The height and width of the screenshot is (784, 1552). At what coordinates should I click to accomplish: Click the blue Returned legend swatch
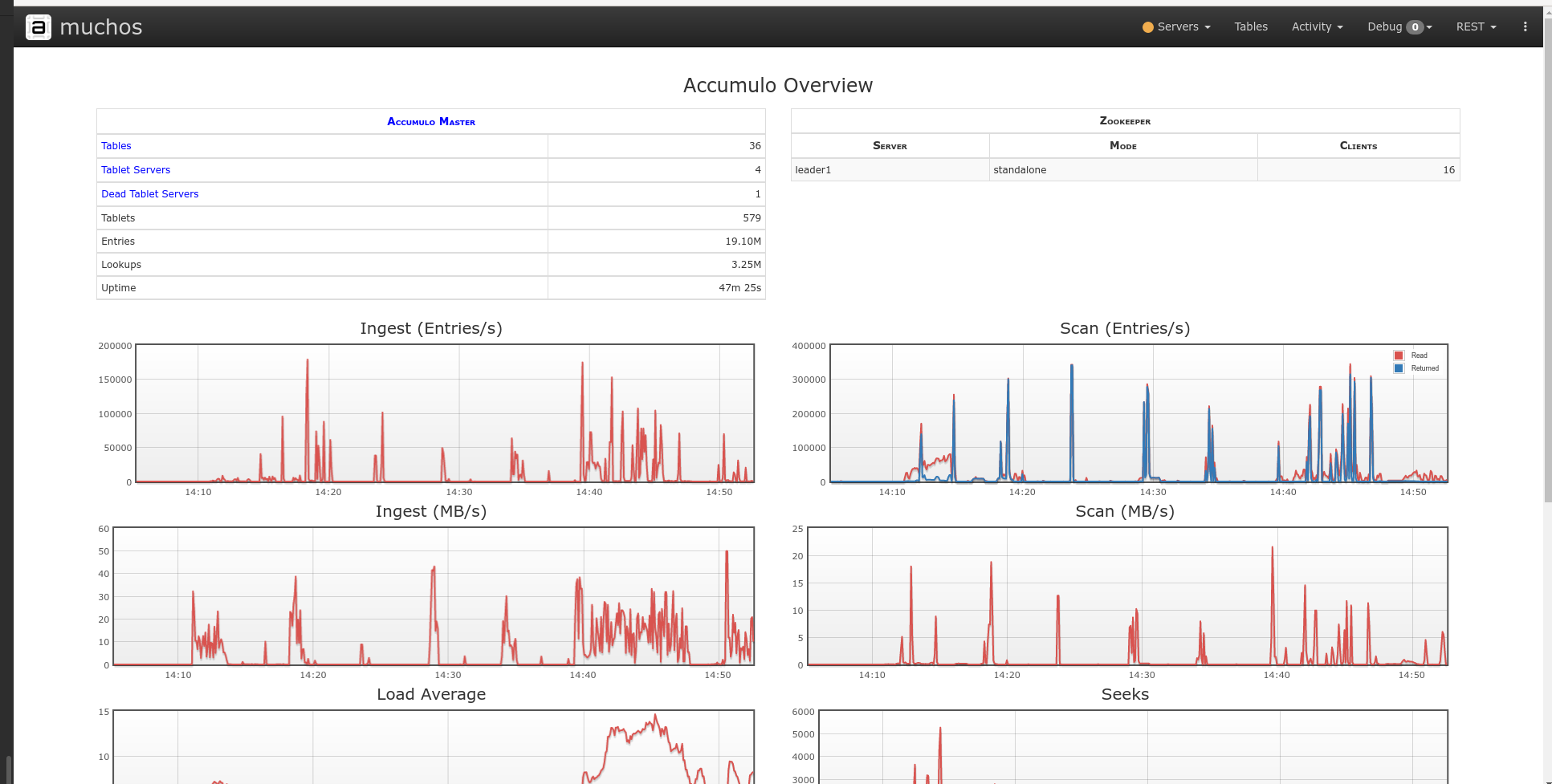[x=1399, y=368]
